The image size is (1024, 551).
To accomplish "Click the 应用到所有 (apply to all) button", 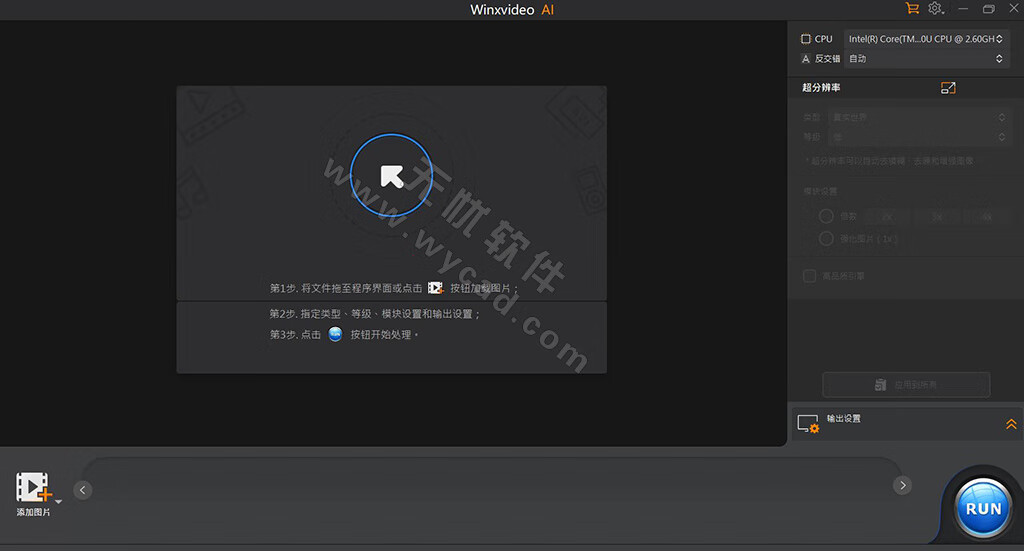I will pos(906,385).
